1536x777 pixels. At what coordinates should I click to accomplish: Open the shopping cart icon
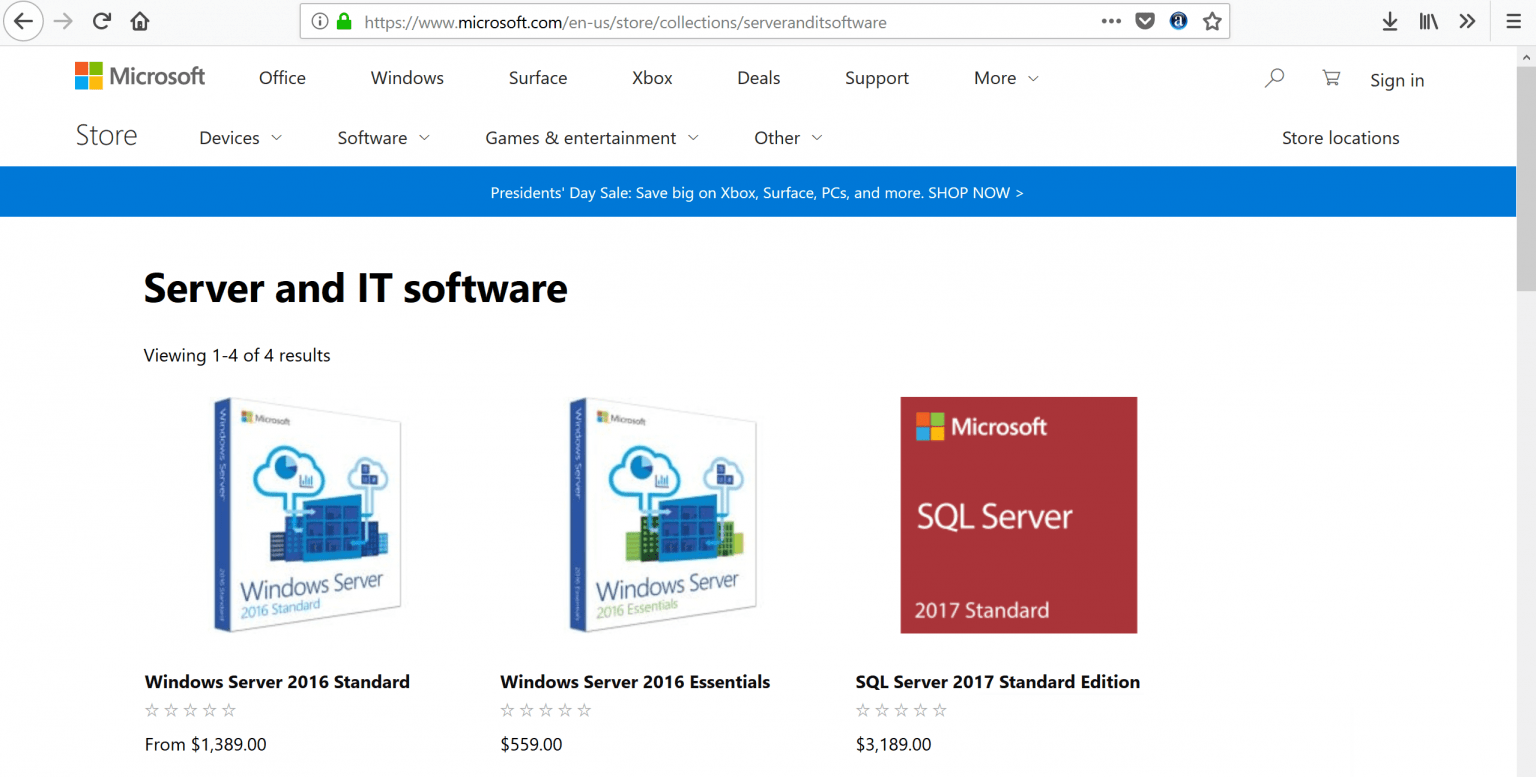(1330, 78)
